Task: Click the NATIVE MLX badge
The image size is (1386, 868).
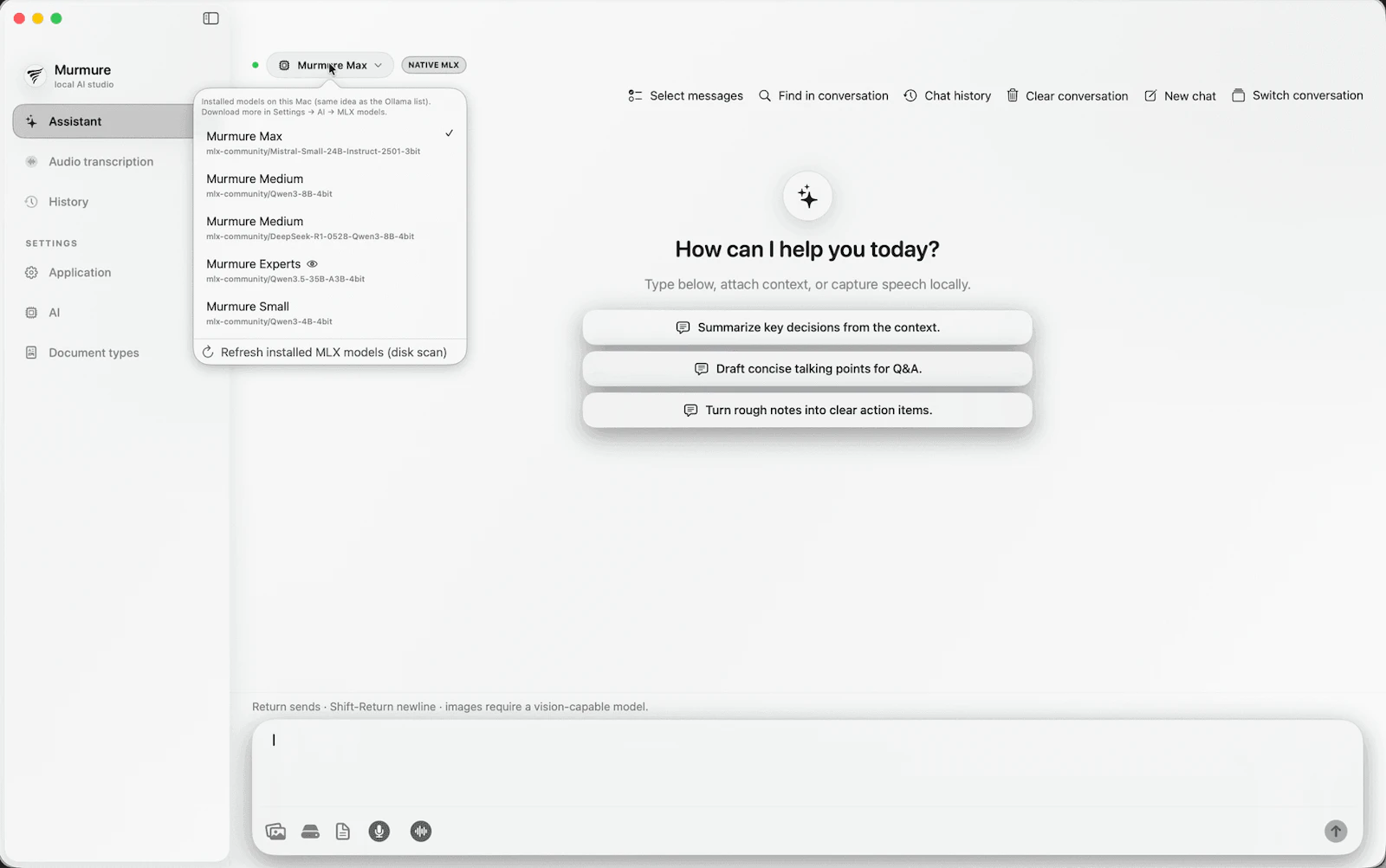Action: [x=434, y=65]
